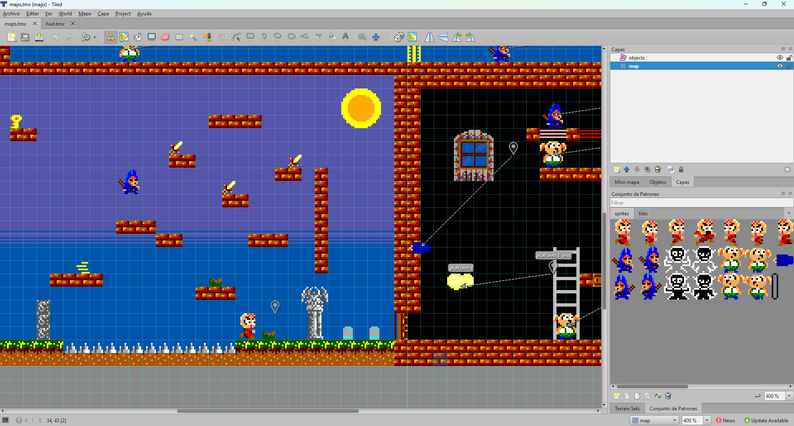Viewport: 794px width, 426px height.
Task: Click the Save toolbar icon
Action: [39, 37]
